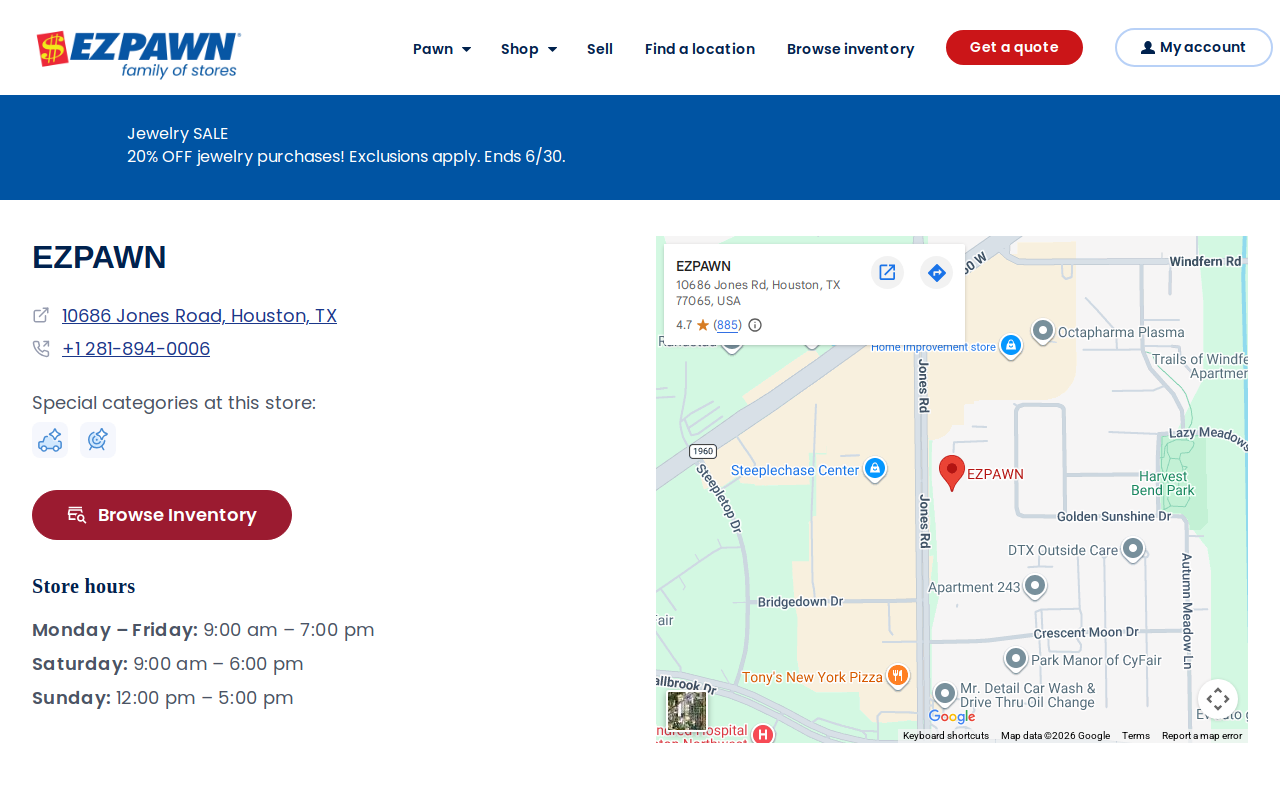The image size is (1280, 800).
Task: Go to Find a location page
Action: point(700,48)
